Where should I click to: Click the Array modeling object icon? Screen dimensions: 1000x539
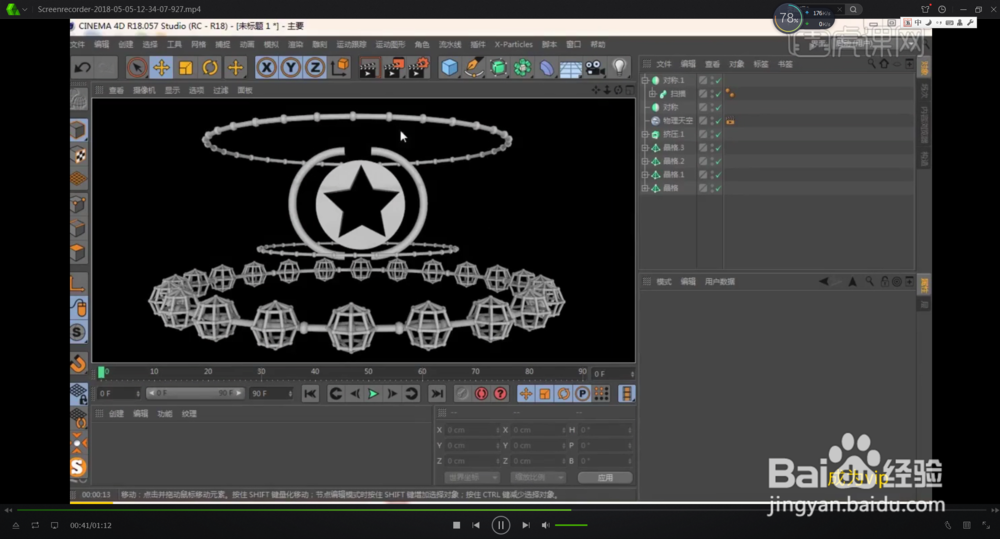coord(522,68)
